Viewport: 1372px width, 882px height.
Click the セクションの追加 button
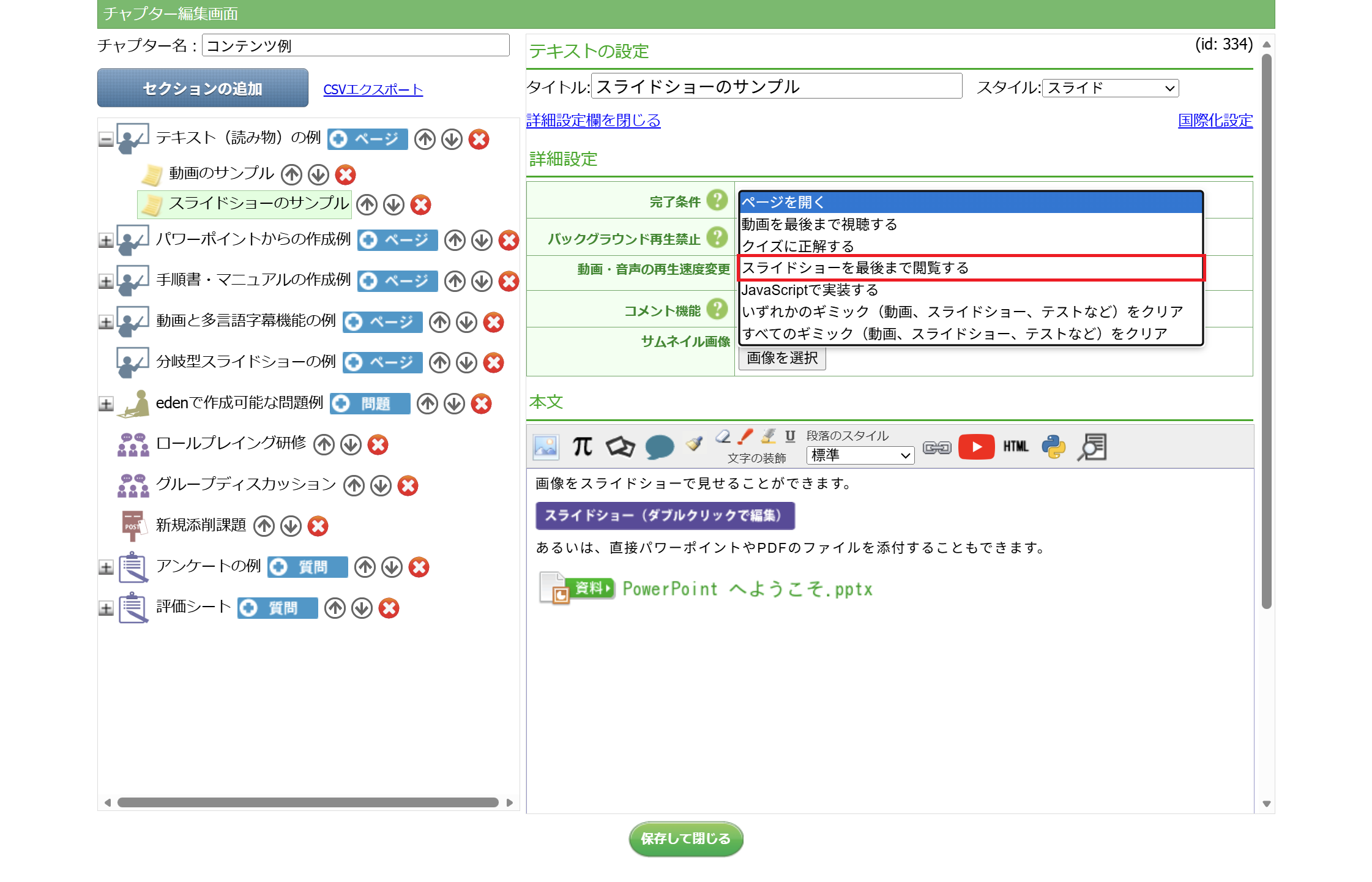(x=203, y=88)
